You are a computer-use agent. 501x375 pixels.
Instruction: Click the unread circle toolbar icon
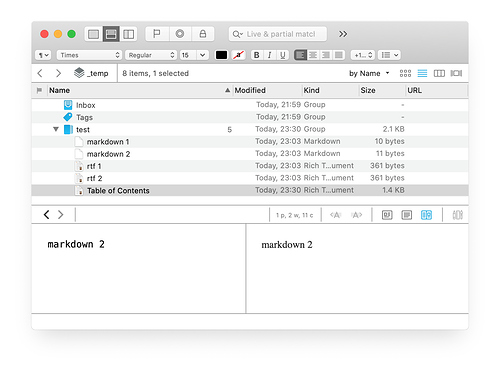coord(180,34)
